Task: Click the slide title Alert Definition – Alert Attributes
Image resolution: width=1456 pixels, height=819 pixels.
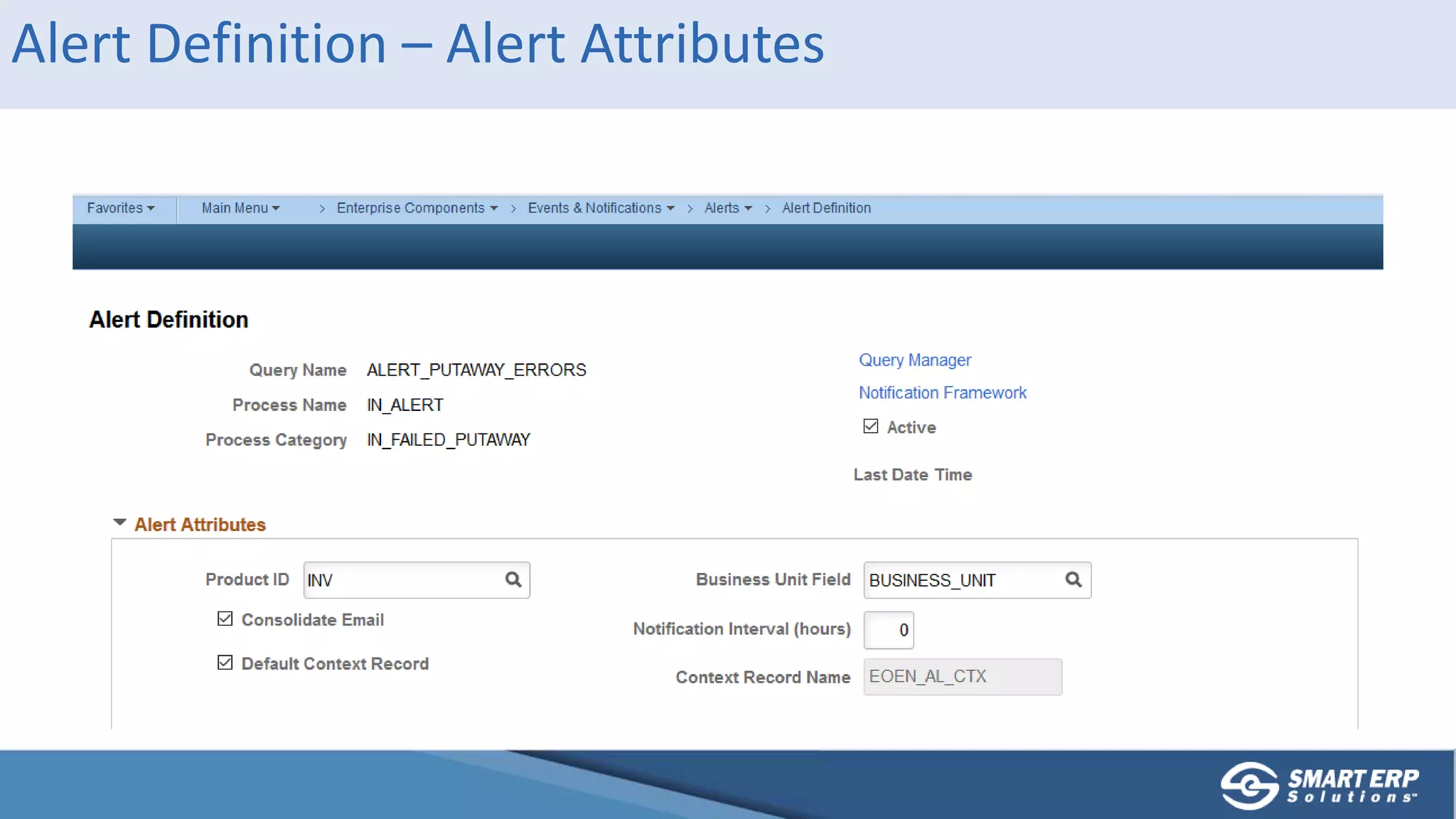Action: 418,44
